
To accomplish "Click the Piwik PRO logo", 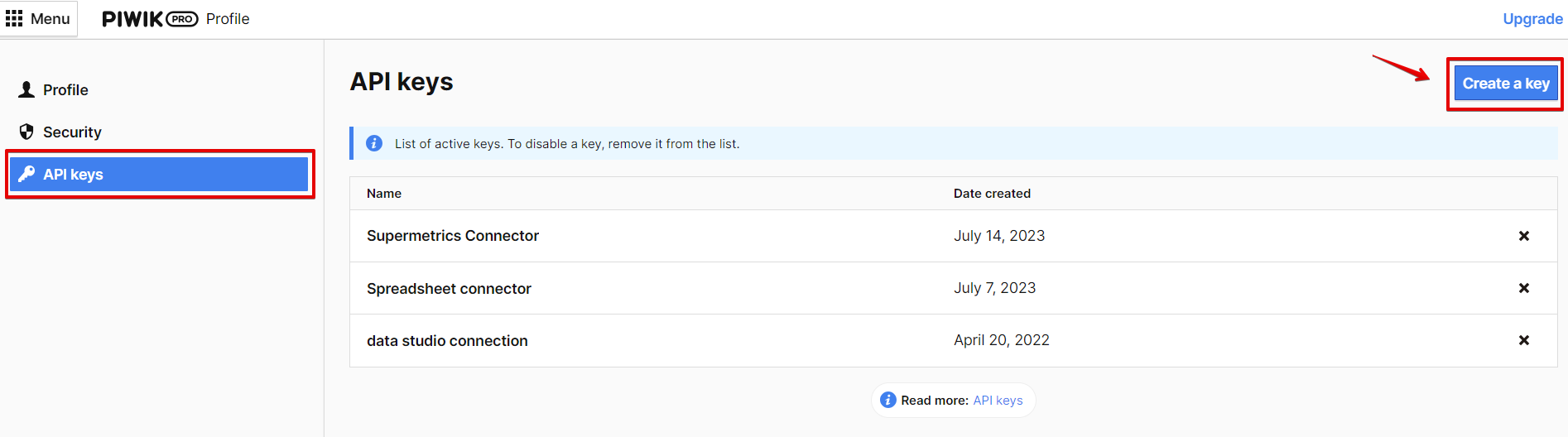I will 149,19.
